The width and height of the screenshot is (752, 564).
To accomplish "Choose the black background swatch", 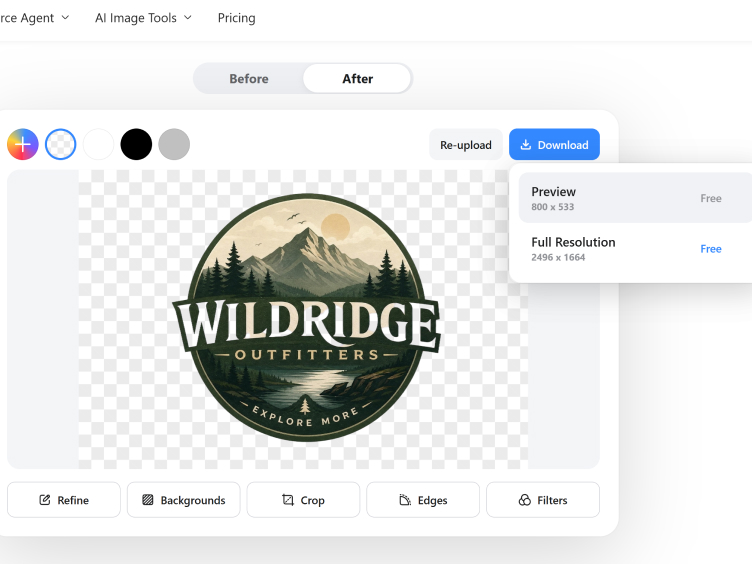I will (x=136, y=144).
